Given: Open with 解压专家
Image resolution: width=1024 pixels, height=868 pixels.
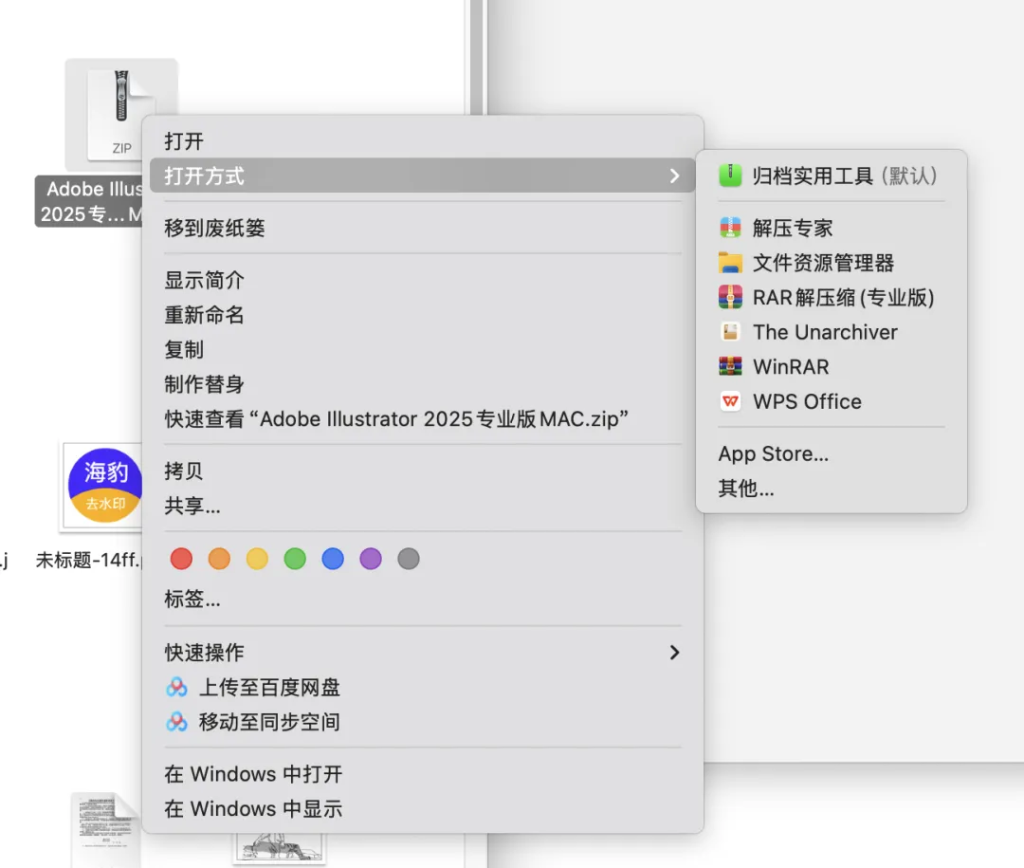Looking at the screenshot, I should point(831,228).
